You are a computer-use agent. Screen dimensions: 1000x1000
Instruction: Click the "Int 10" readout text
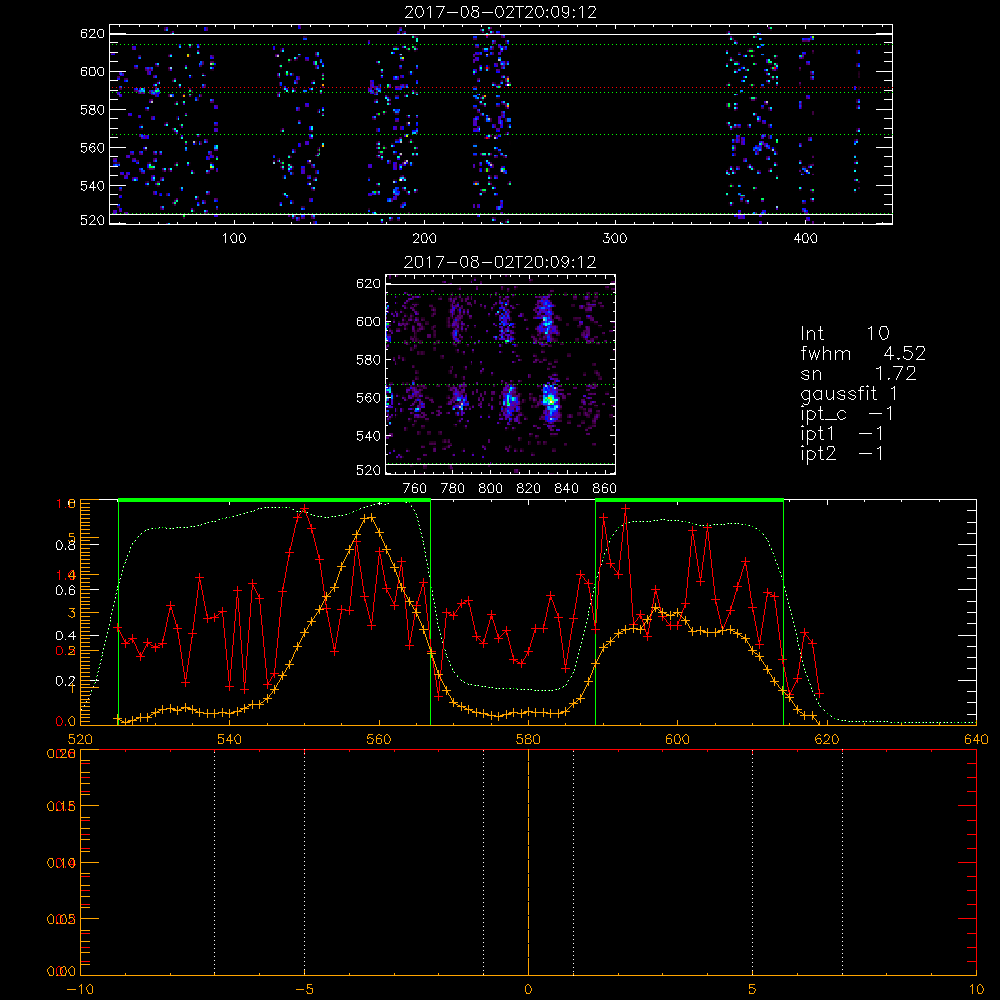844,333
